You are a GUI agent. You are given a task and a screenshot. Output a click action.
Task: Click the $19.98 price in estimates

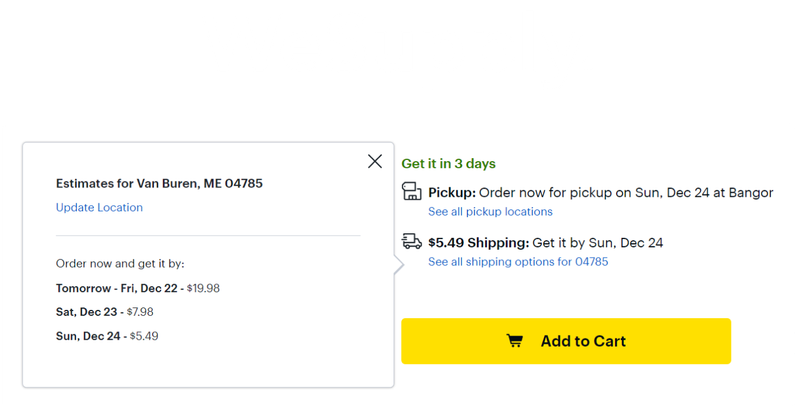coord(203,288)
